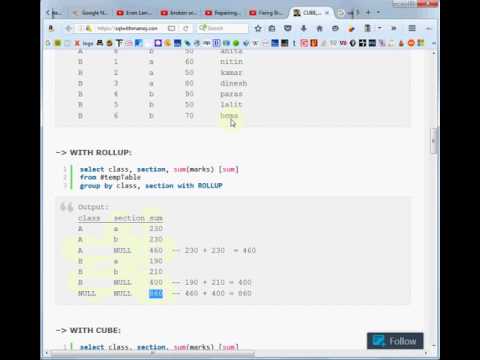The width and height of the screenshot is (480, 360).
Task: Click the name 'dinesh' in the table
Action: tap(233, 83)
